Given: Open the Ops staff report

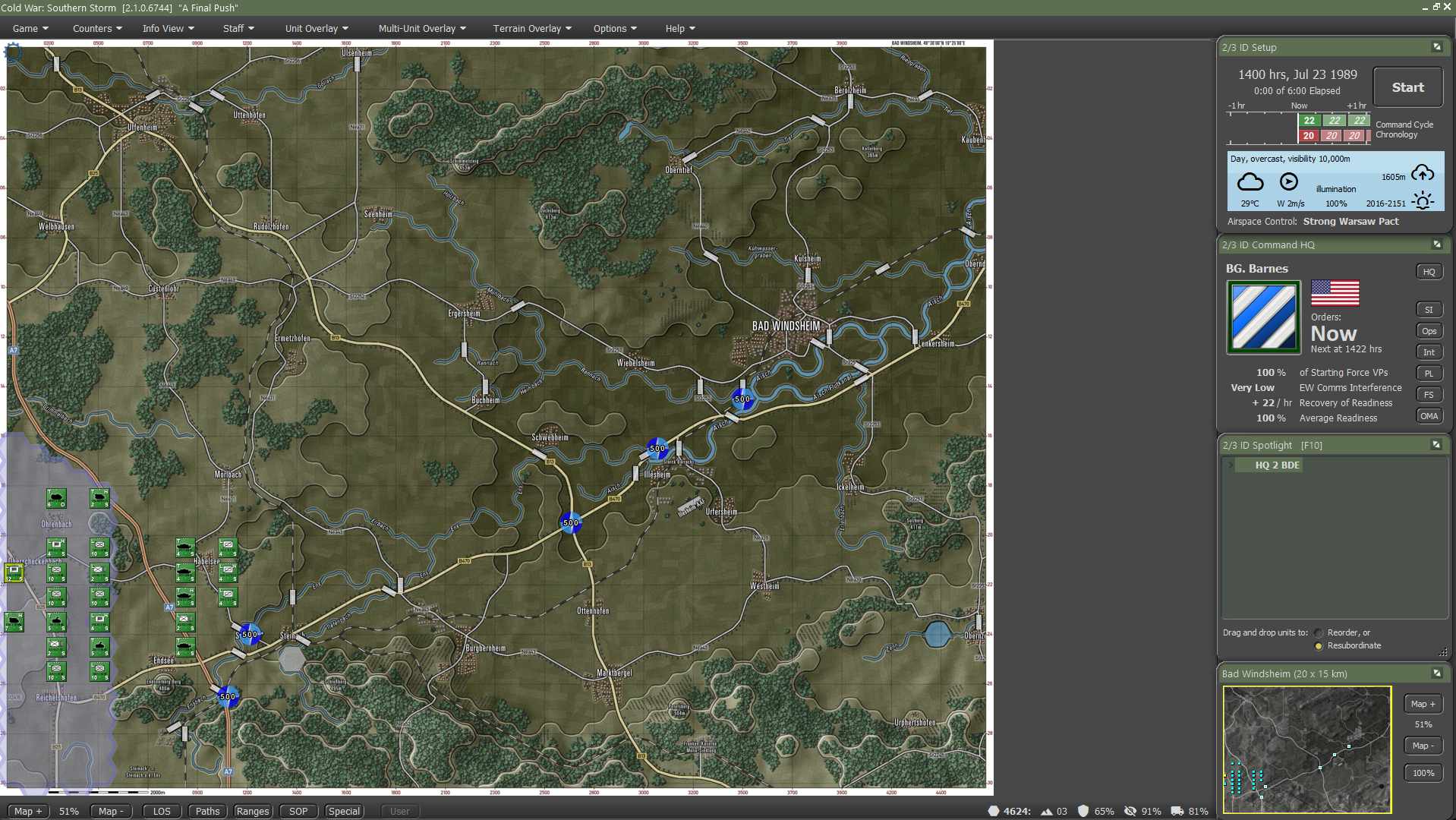Looking at the screenshot, I should click(x=1429, y=331).
